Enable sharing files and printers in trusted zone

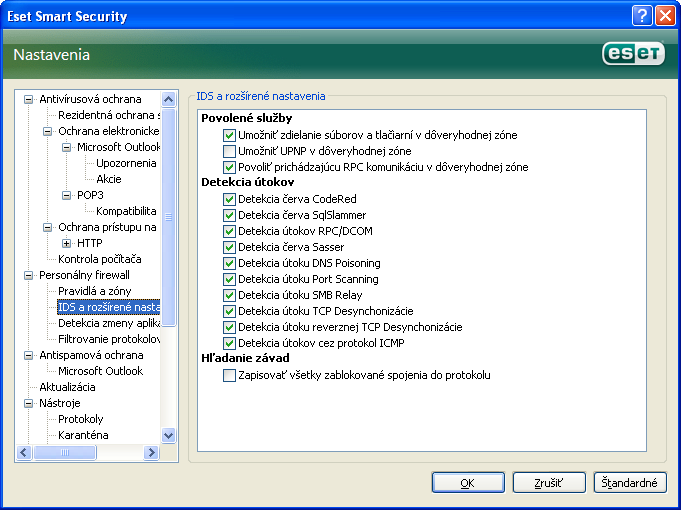click(229, 135)
